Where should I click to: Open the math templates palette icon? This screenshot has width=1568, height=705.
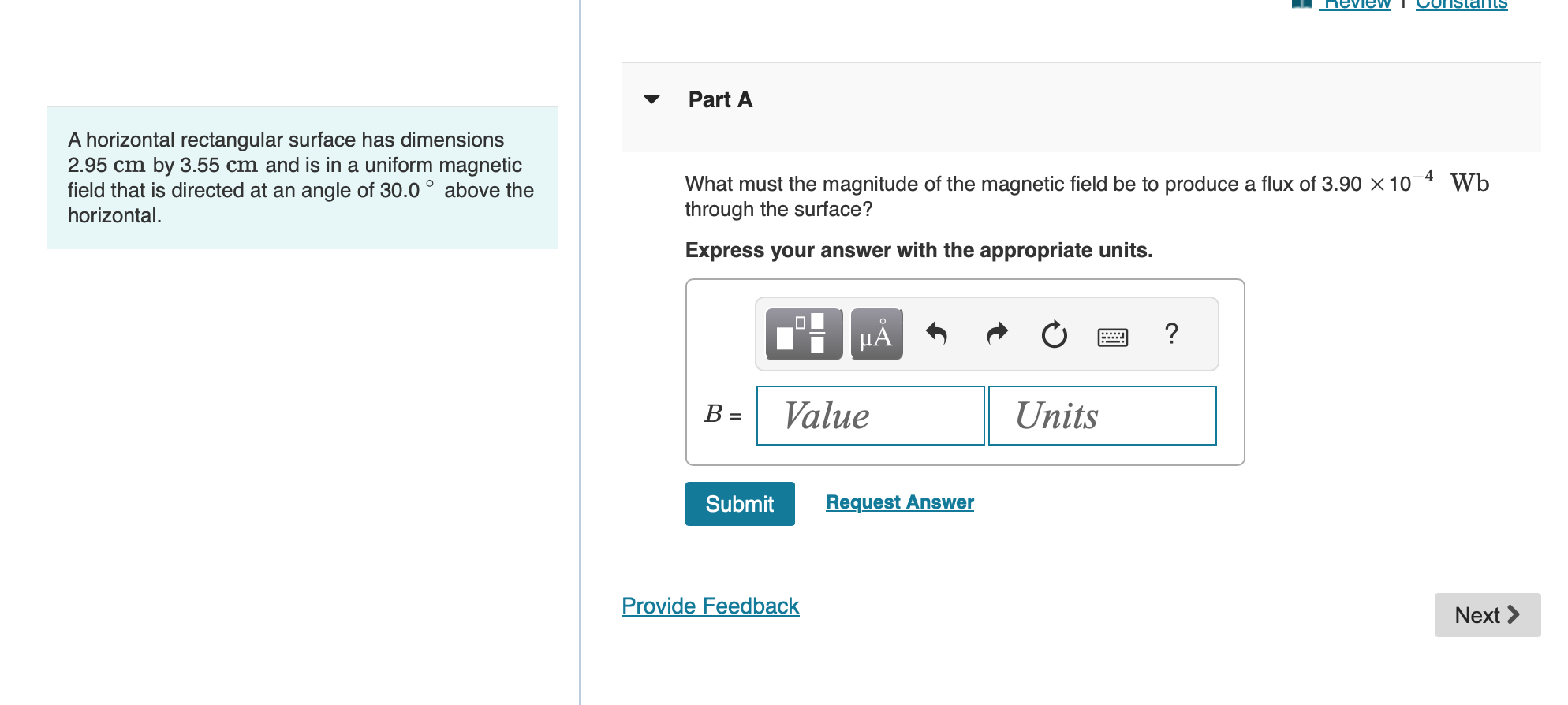(x=802, y=334)
